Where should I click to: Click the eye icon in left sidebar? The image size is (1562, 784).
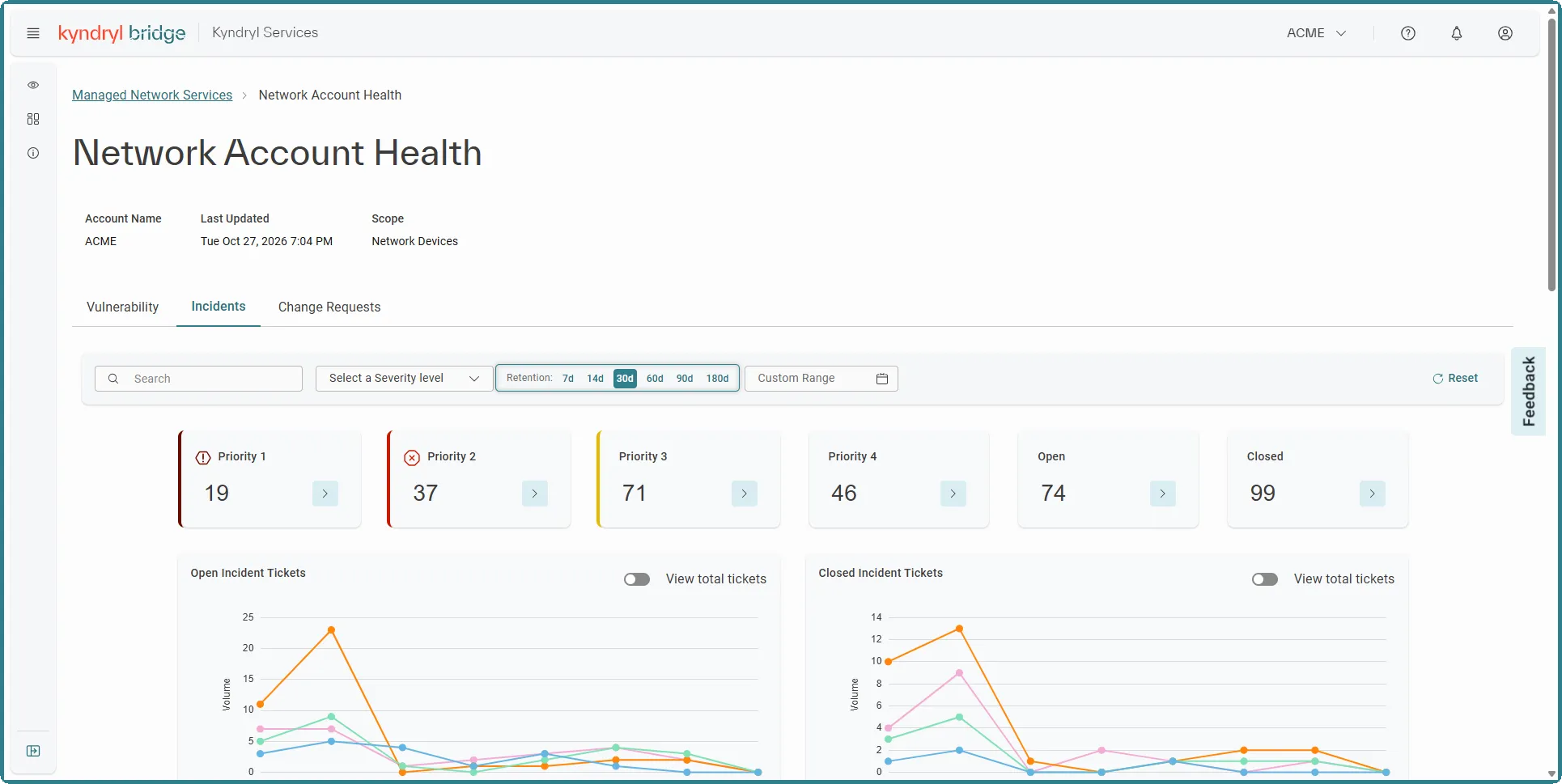click(33, 85)
